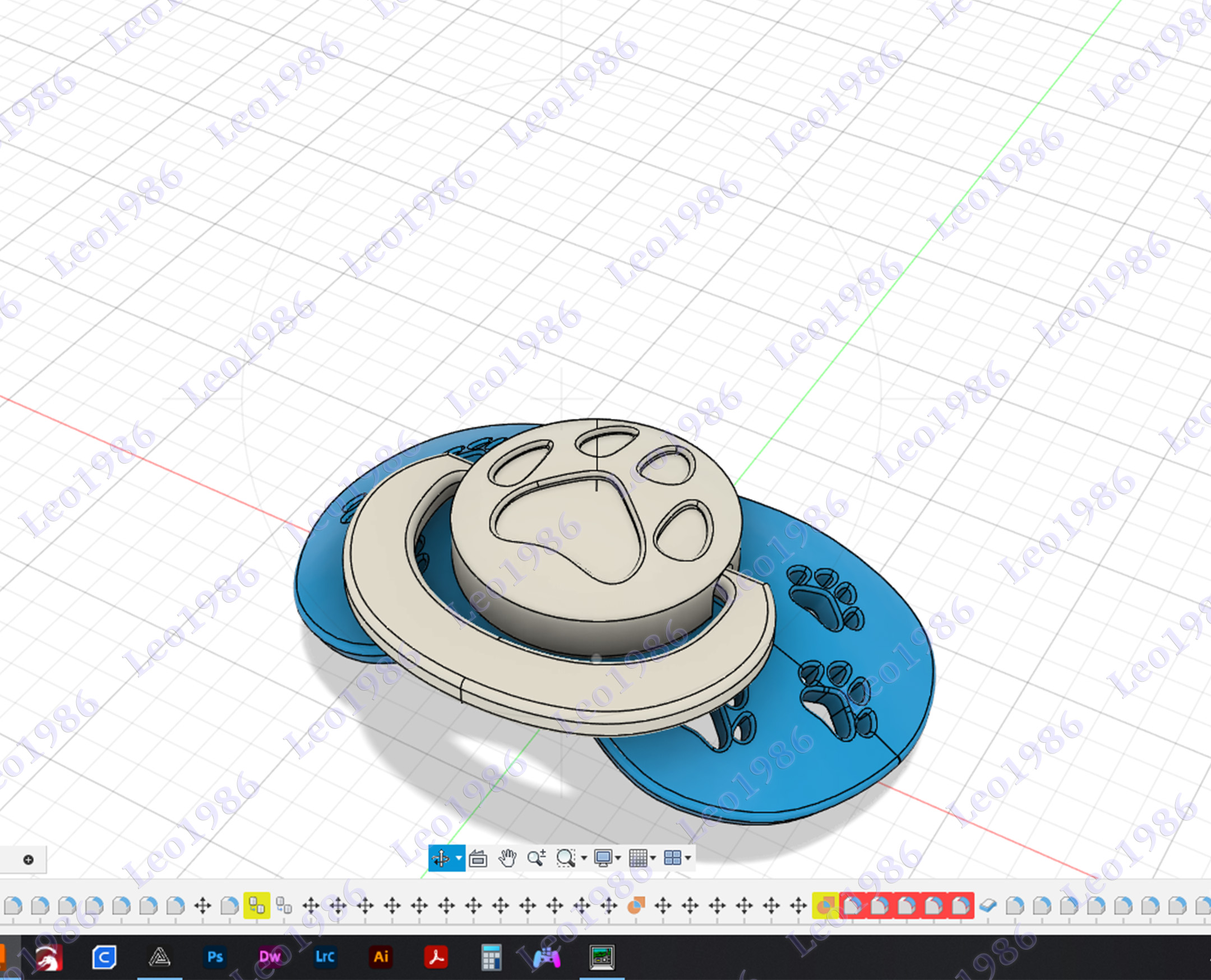This screenshot has width=1211, height=980.
Task: Select the grey pattern feature beside the yellow one
Action: pos(284,907)
